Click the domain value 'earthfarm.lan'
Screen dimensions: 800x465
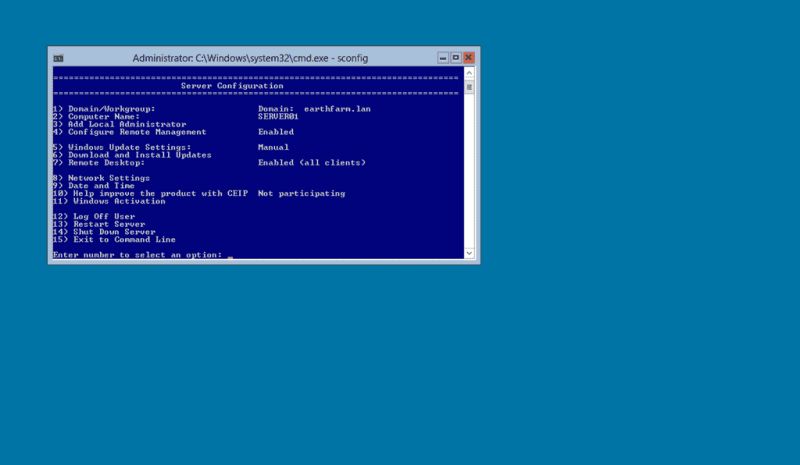click(x=337, y=109)
